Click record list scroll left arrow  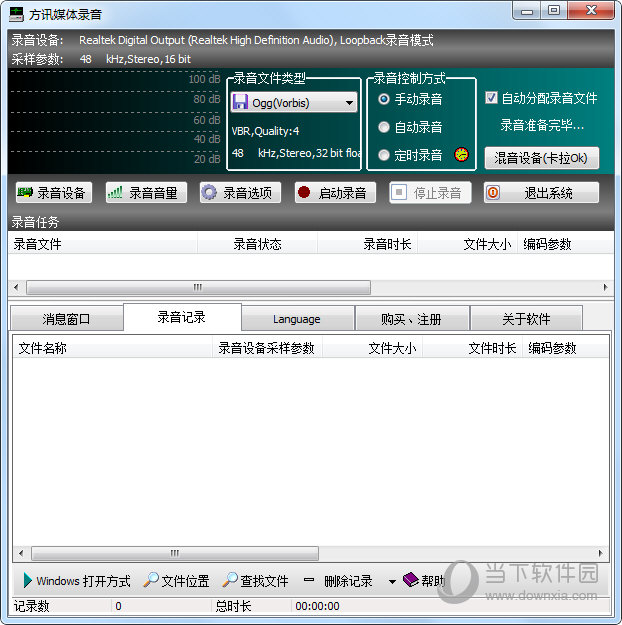click(21, 553)
